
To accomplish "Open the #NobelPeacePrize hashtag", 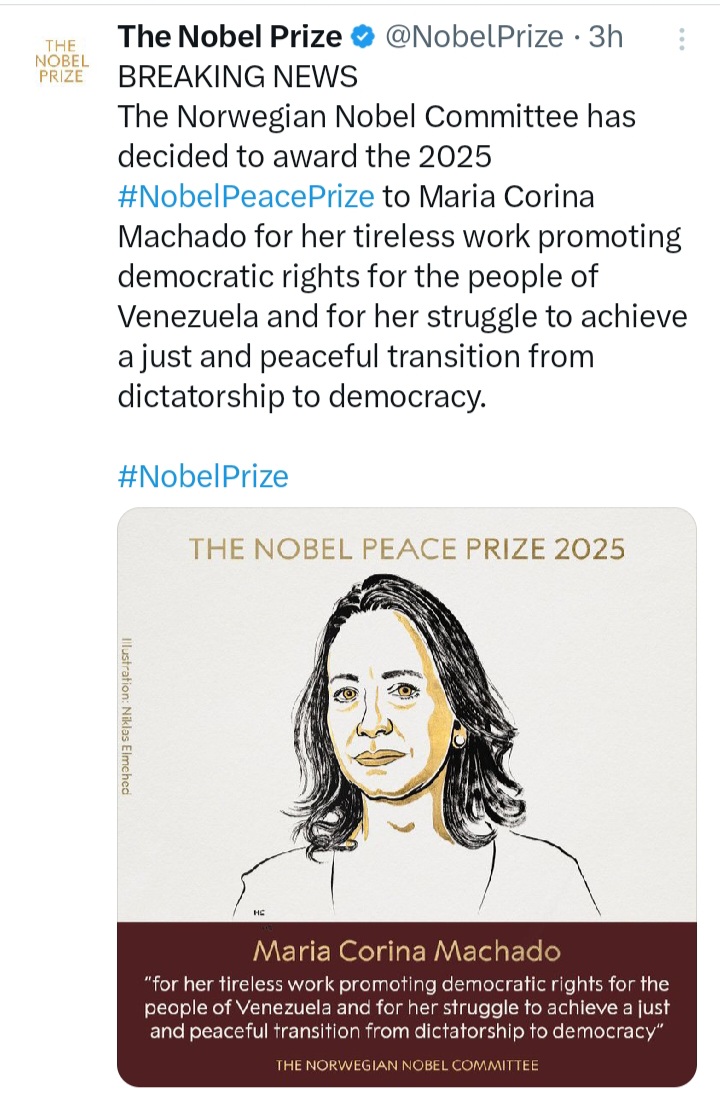I will point(246,196).
